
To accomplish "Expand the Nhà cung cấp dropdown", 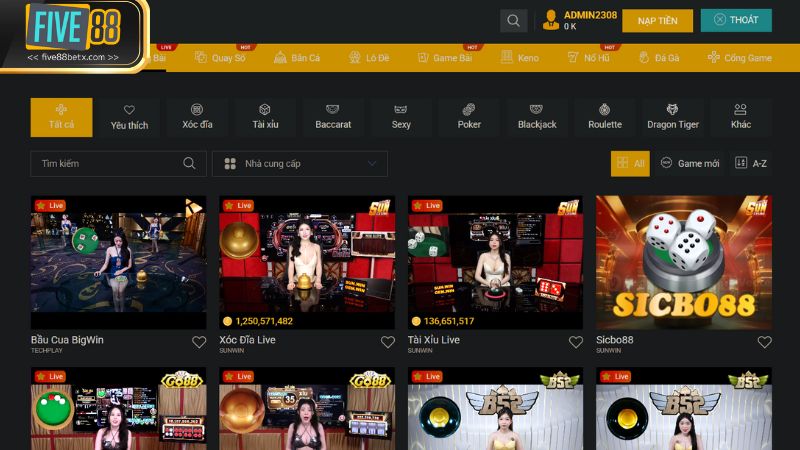I will tap(300, 163).
